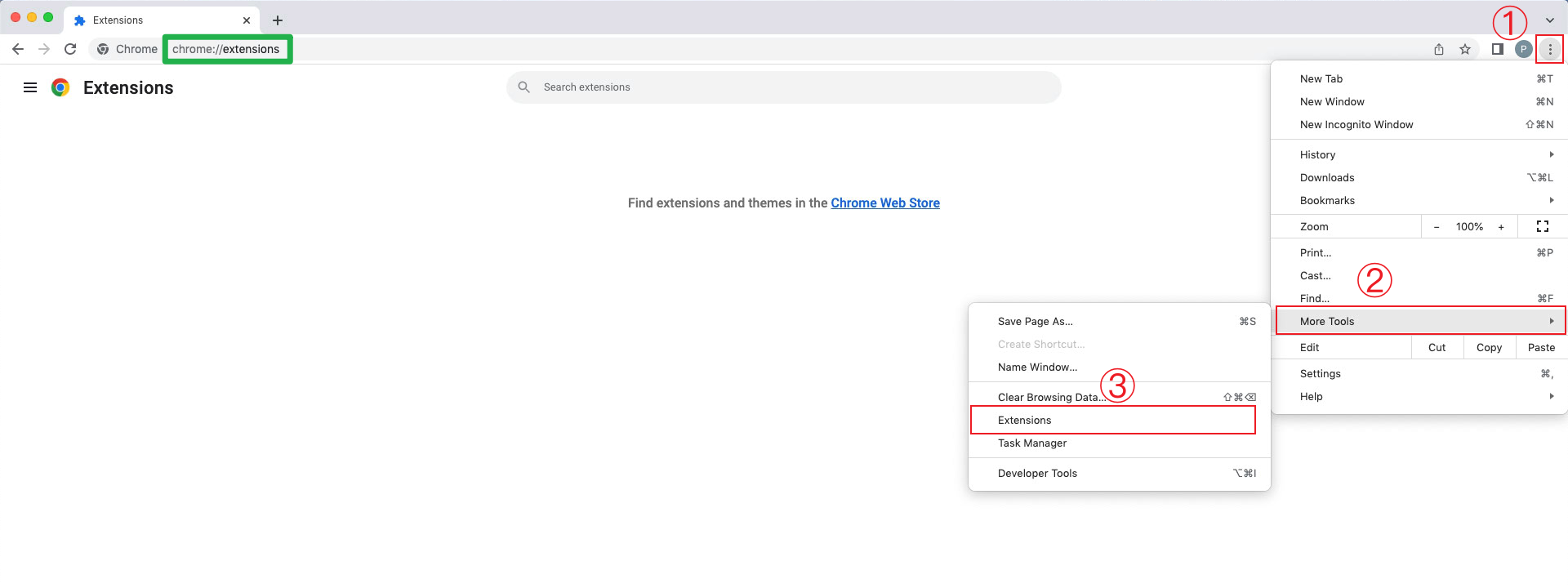Click the back navigation arrow
This screenshot has height=588, width=1568.
18,49
